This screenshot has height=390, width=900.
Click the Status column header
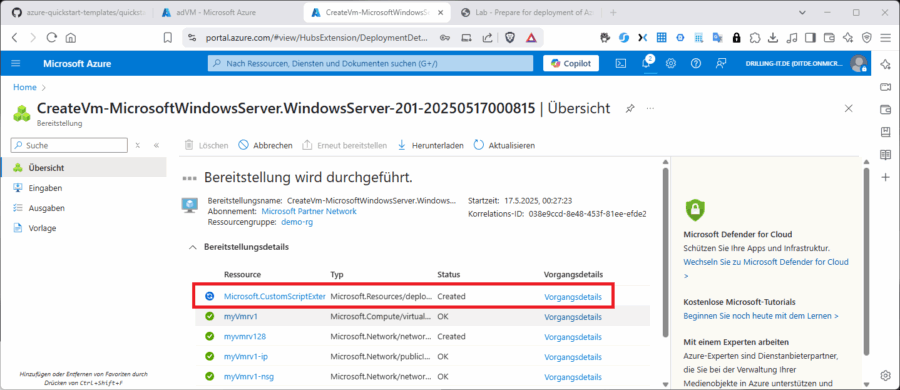coord(448,274)
